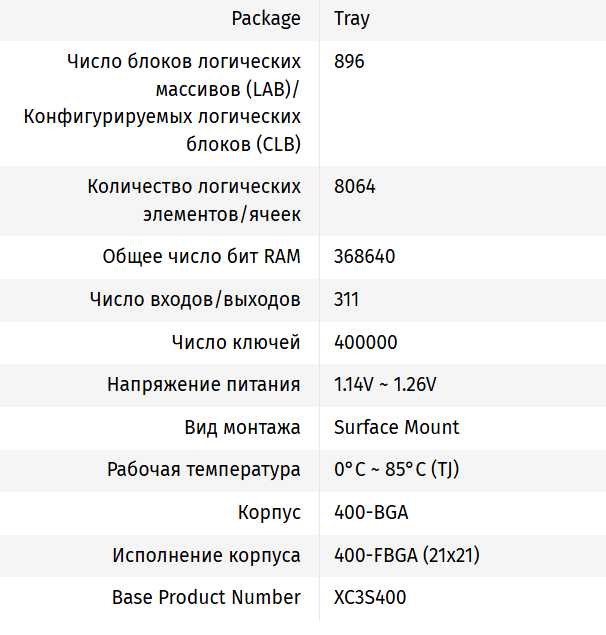
Task: Click the "Число входов/выходов" label
Action: 195,300
